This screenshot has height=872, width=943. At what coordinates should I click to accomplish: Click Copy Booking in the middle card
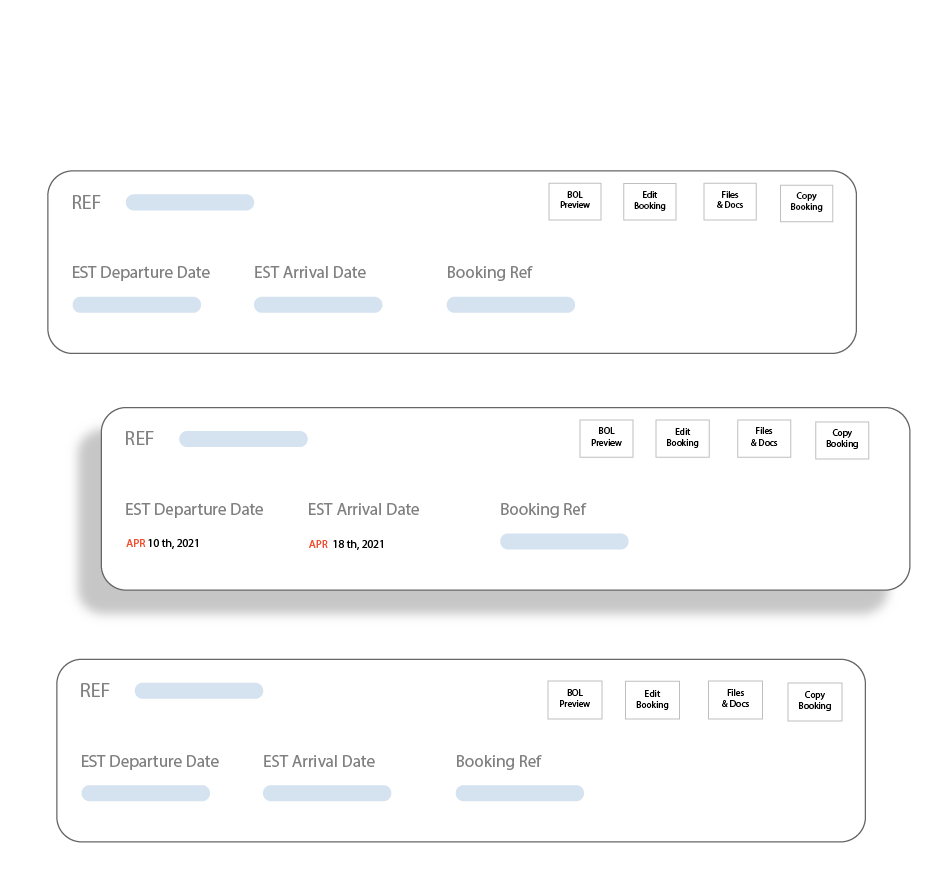click(x=842, y=440)
